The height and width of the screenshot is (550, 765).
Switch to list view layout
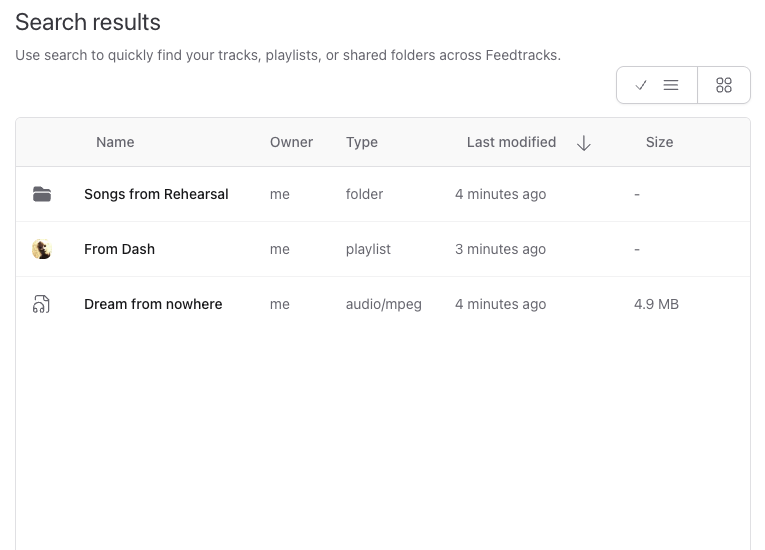tap(657, 85)
